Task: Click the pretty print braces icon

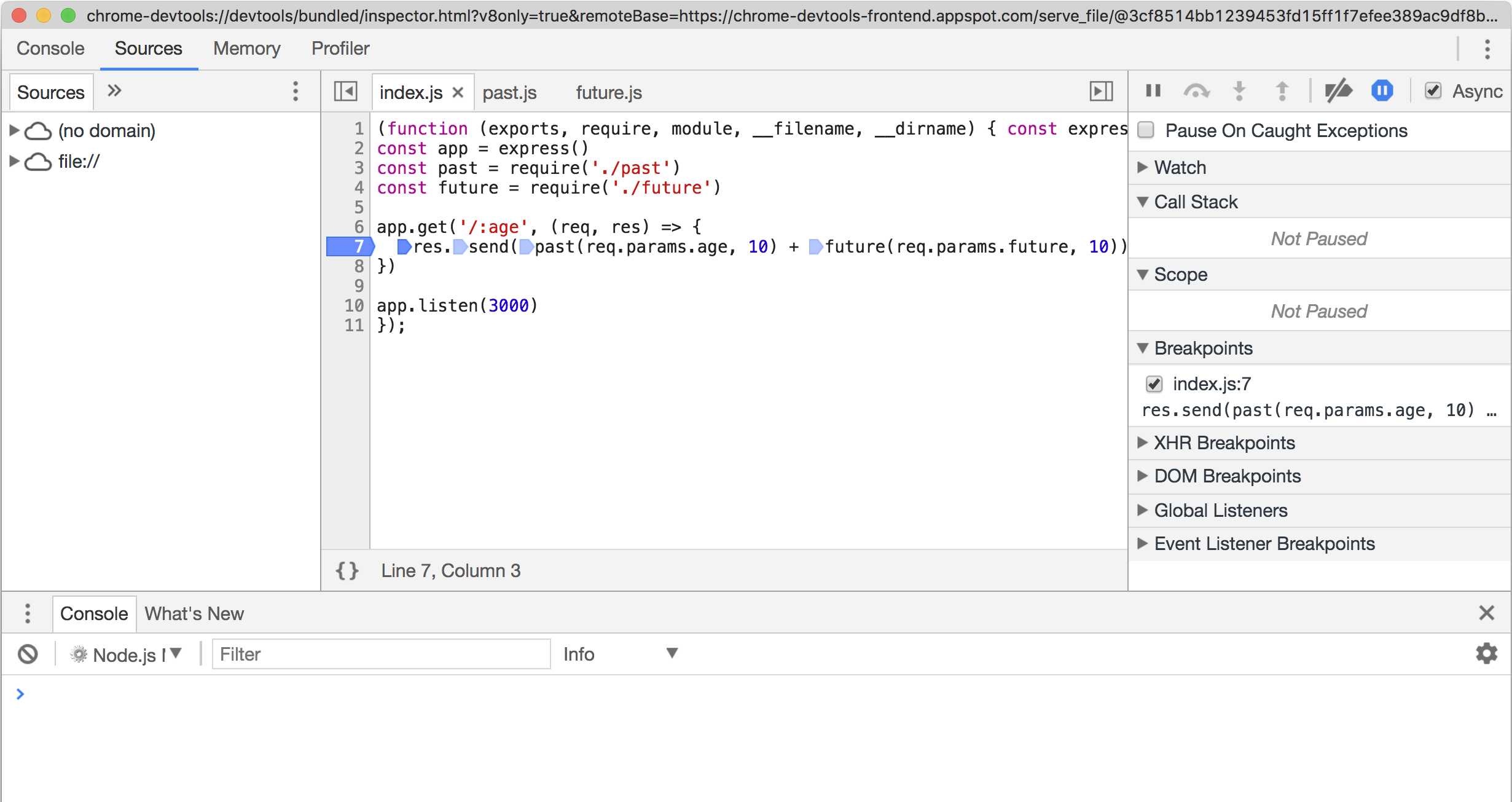Action: [x=347, y=570]
